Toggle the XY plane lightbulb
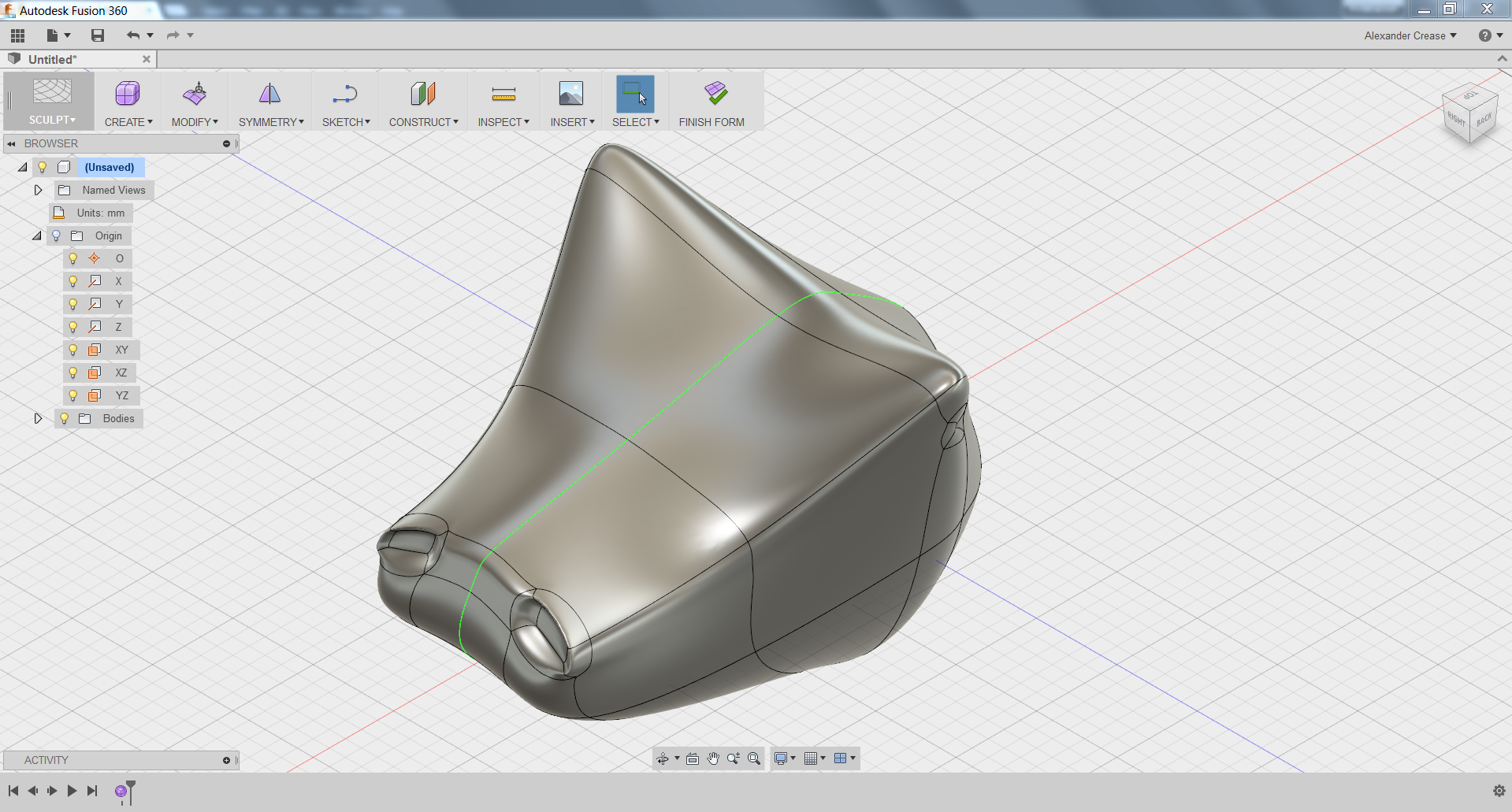Viewport: 1512px width, 812px height. [73, 350]
